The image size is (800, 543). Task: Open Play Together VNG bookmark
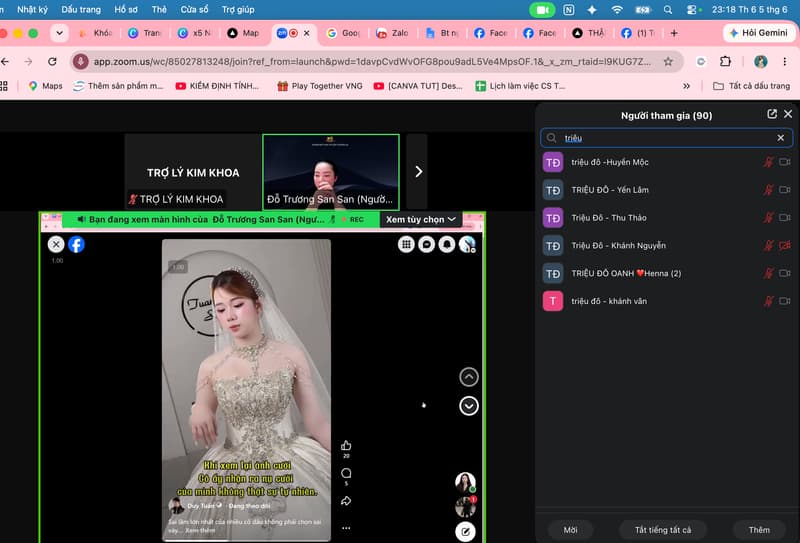pyautogui.click(x=320, y=86)
